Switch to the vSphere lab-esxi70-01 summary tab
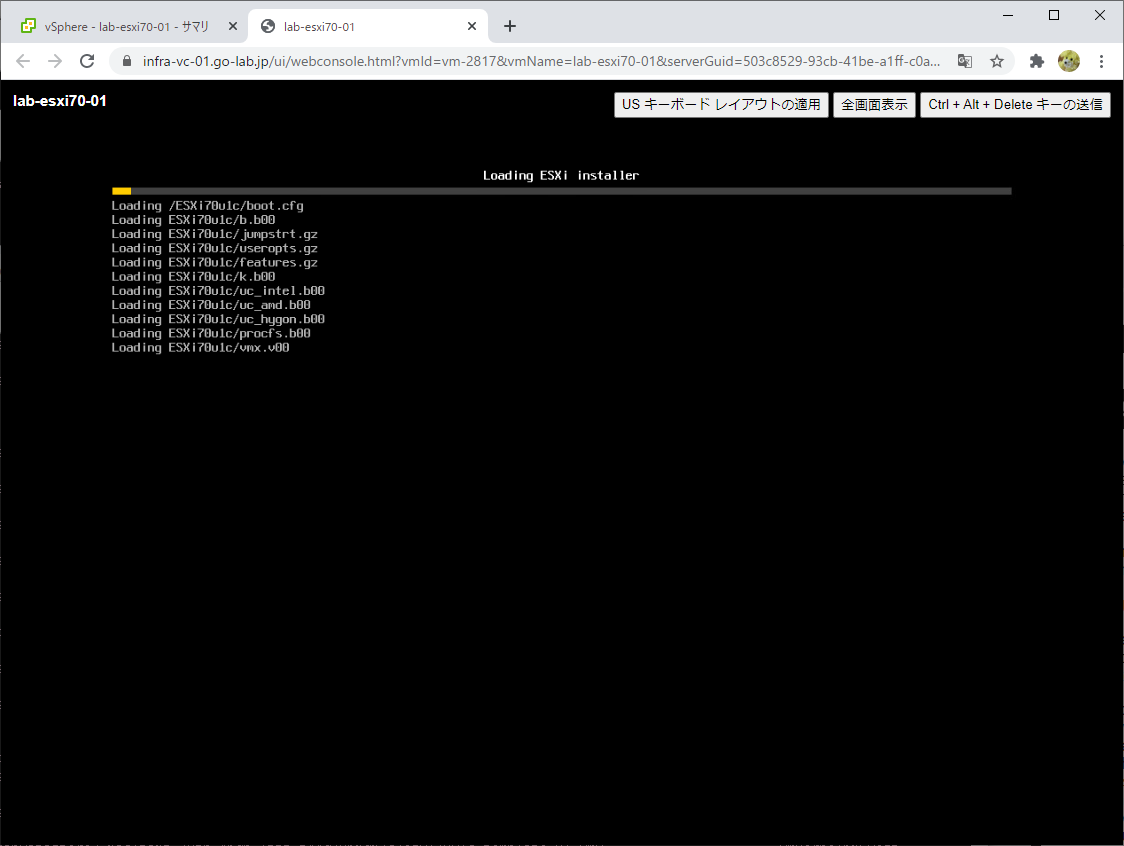 126,27
